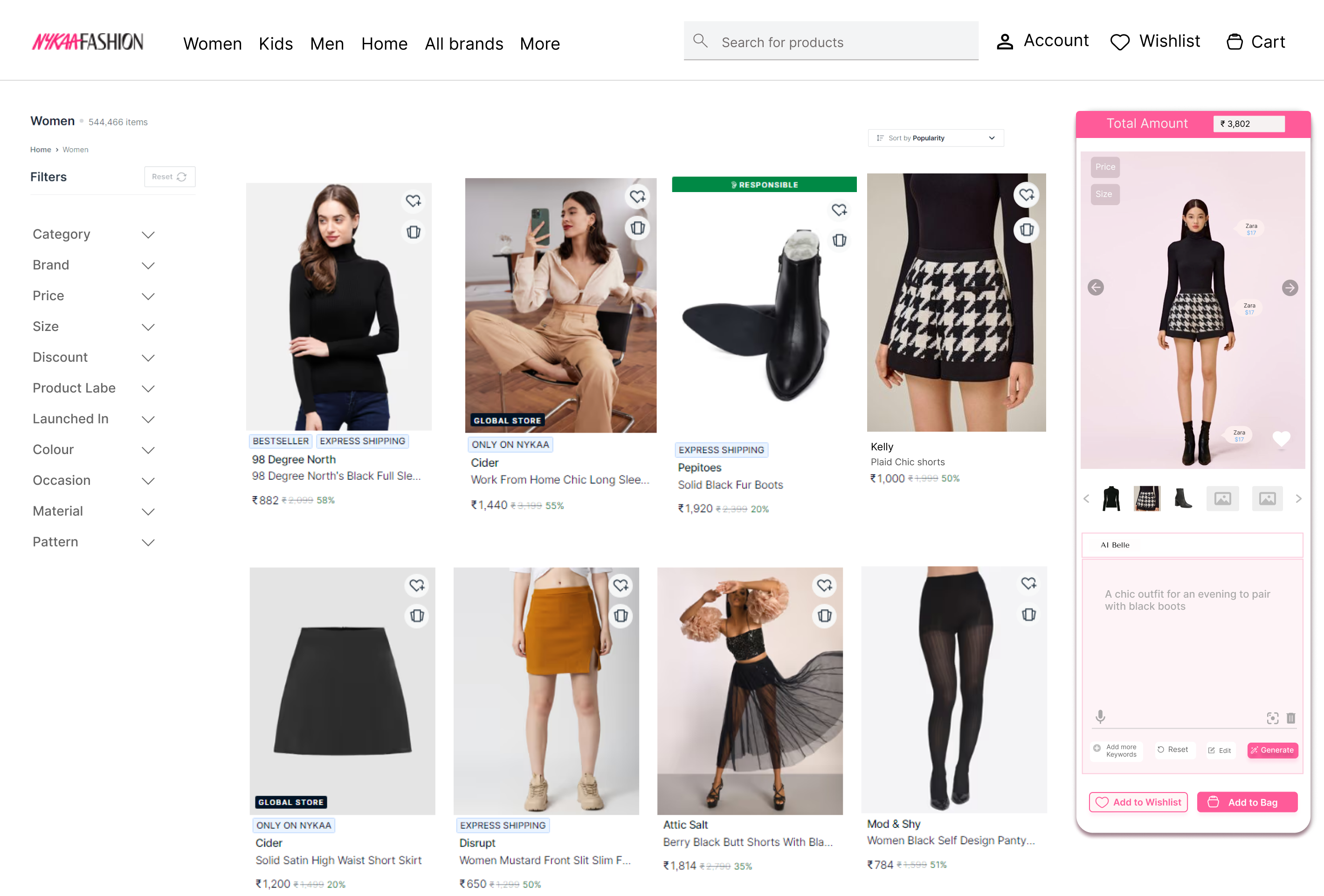
Task: Open the Price chip on the model preview
Action: (1105, 167)
